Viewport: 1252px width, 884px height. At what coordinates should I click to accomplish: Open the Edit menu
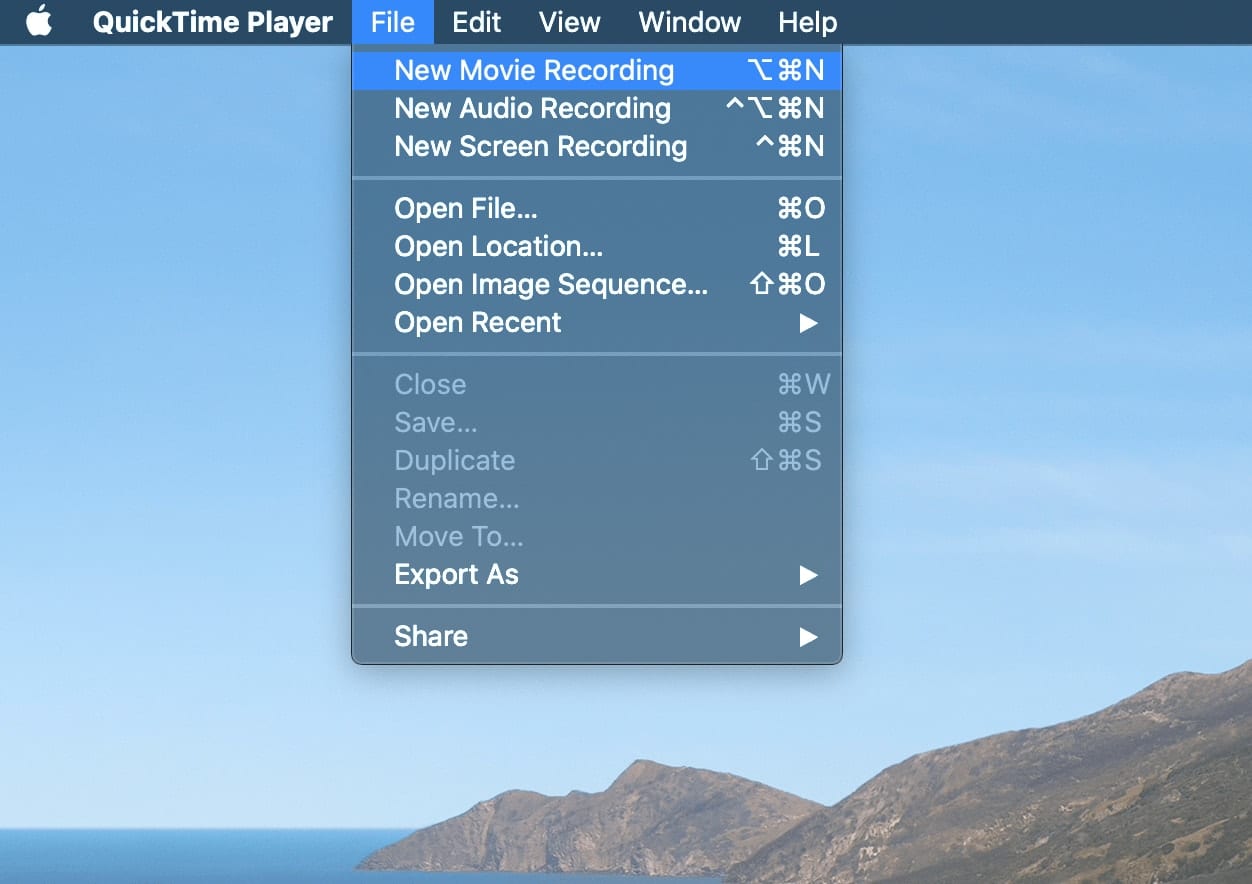476,22
